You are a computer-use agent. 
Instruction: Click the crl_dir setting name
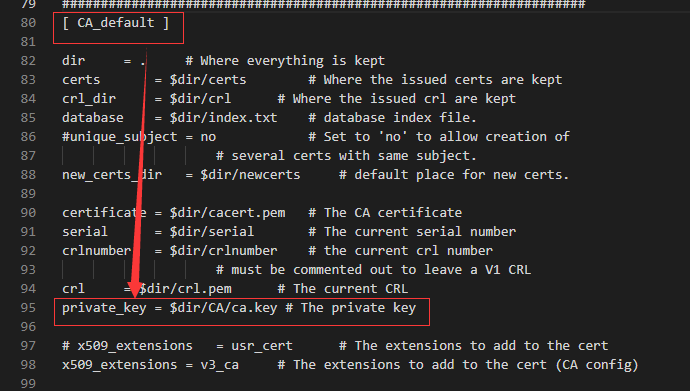pyautogui.click(x=89, y=99)
